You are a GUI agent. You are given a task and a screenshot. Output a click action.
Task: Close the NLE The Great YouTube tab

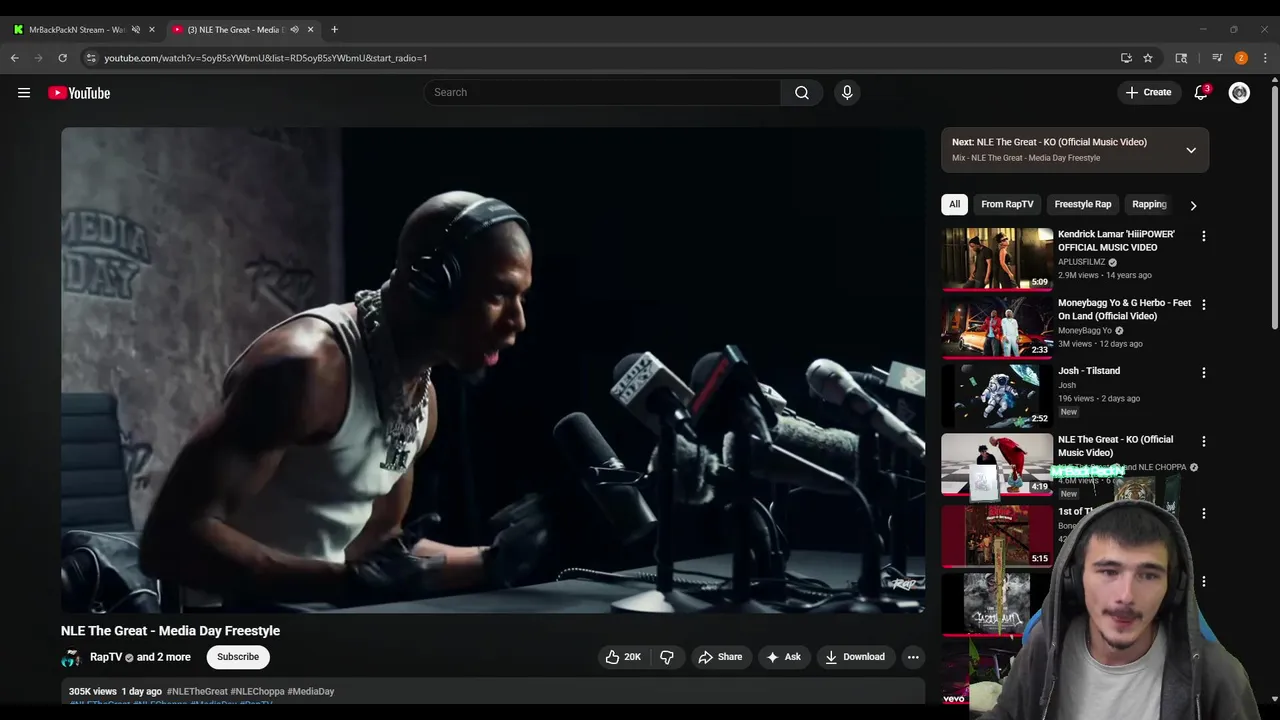point(310,29)
